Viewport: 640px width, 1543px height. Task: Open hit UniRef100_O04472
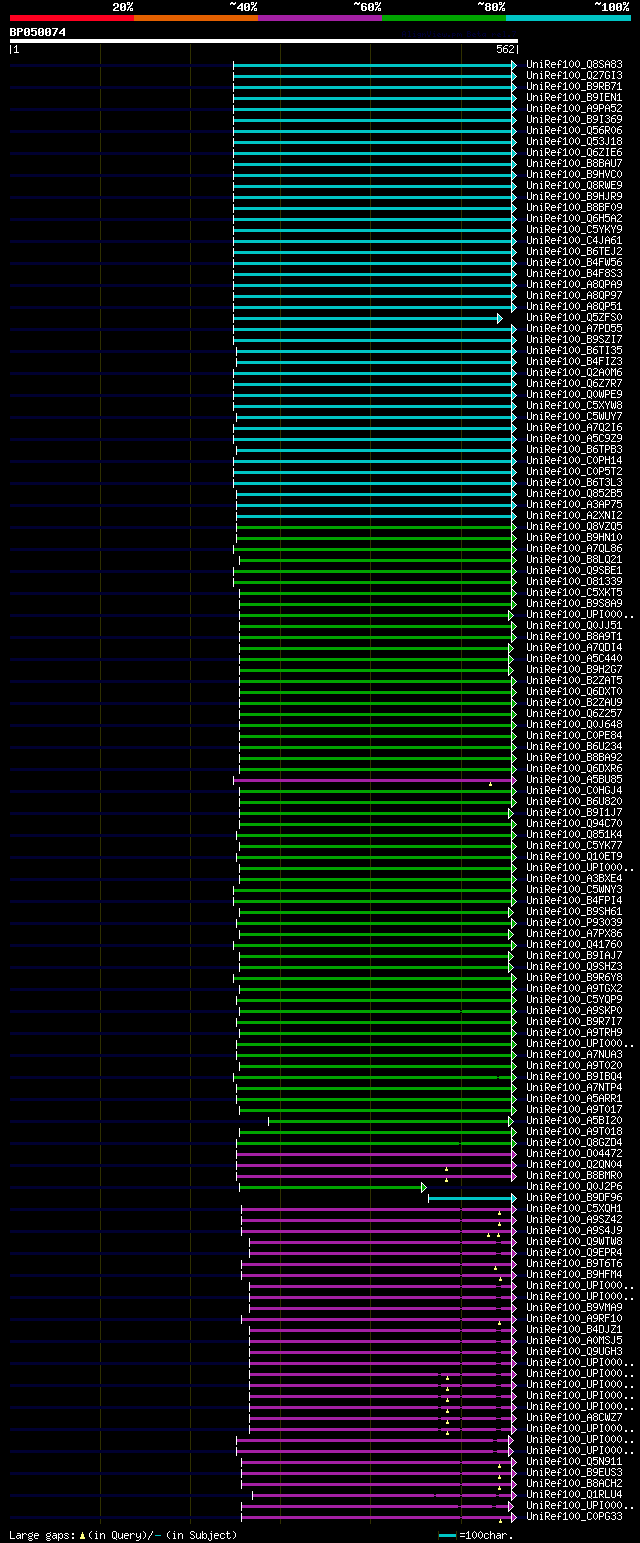tap(574, 1153)
